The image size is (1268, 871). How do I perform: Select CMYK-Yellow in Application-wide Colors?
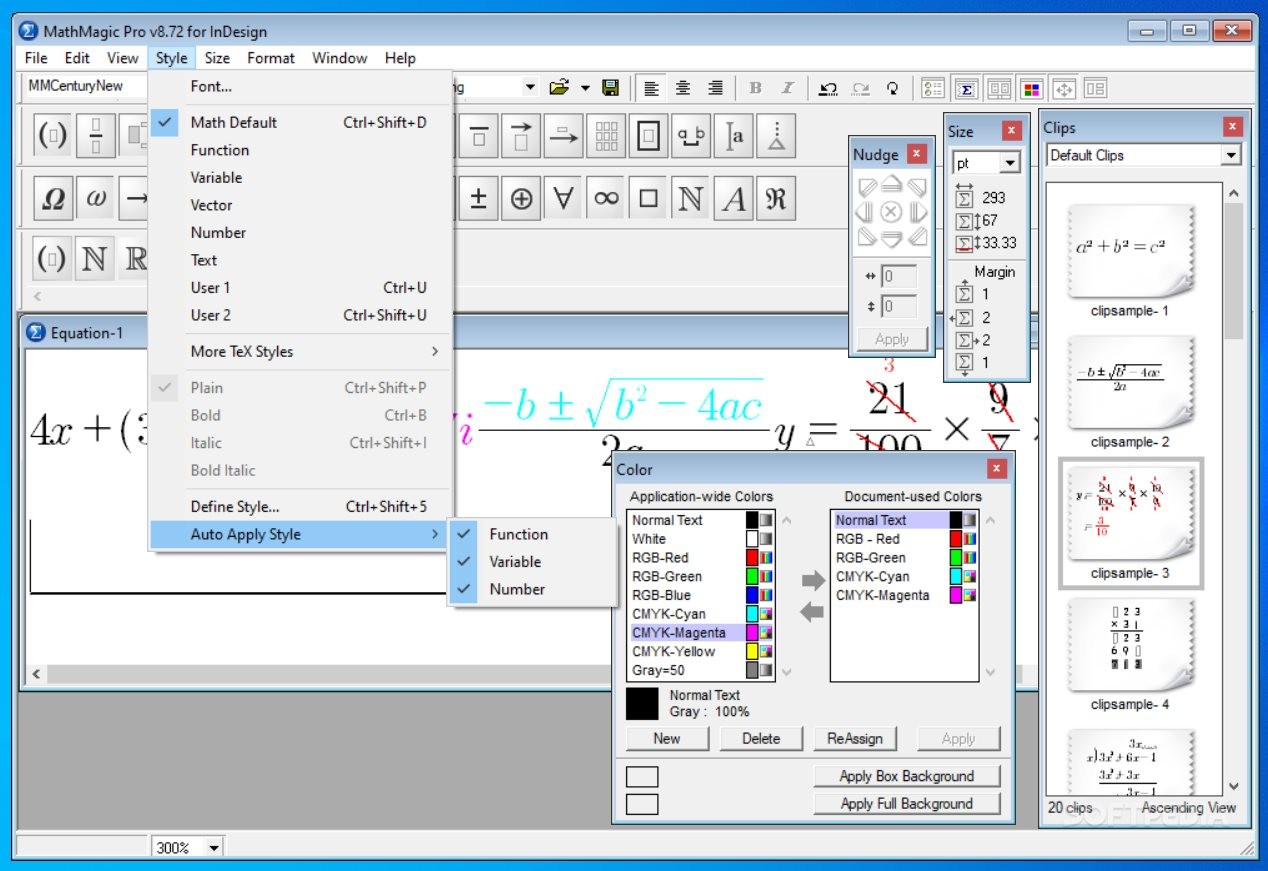coord(701,651)
